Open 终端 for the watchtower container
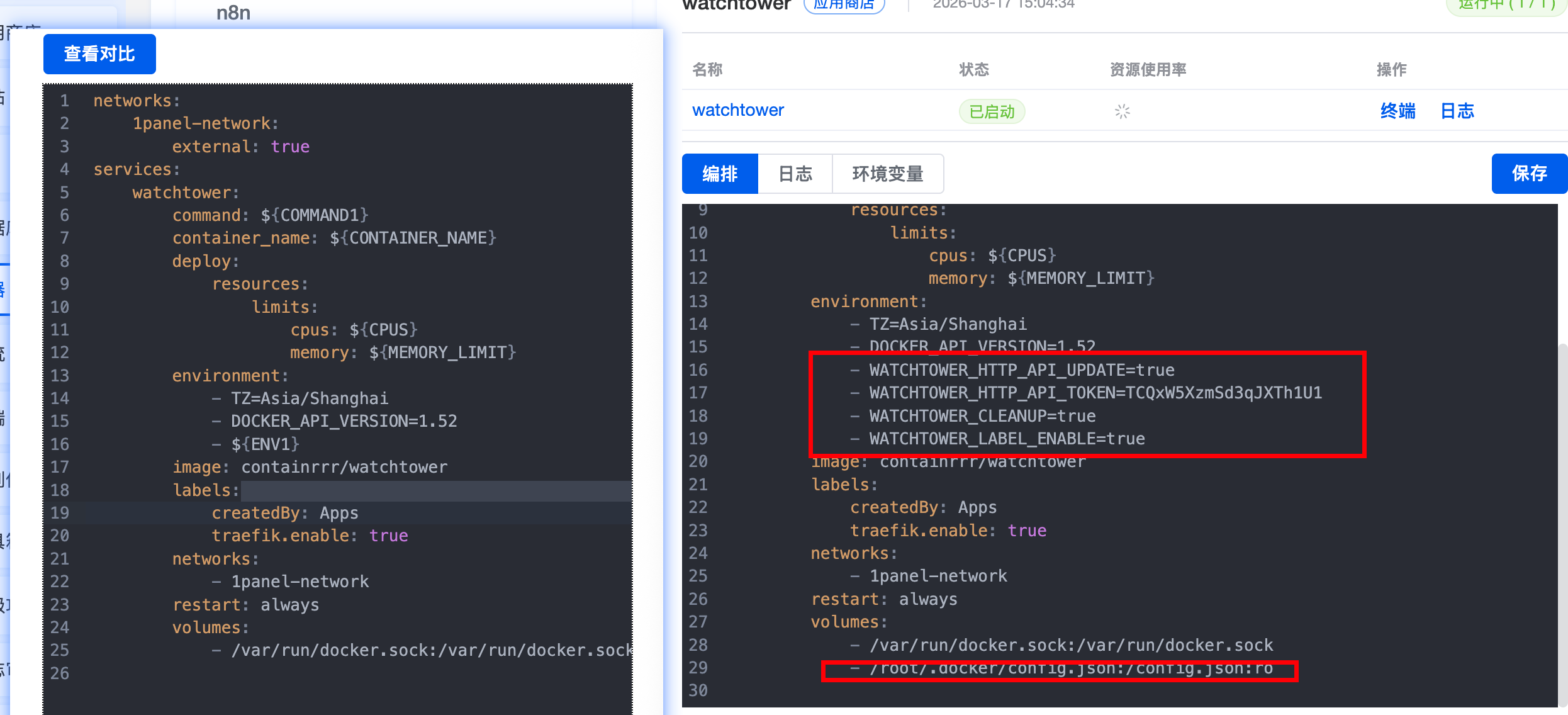This screenshot has width=1568, height=715. click(1397, 111)
